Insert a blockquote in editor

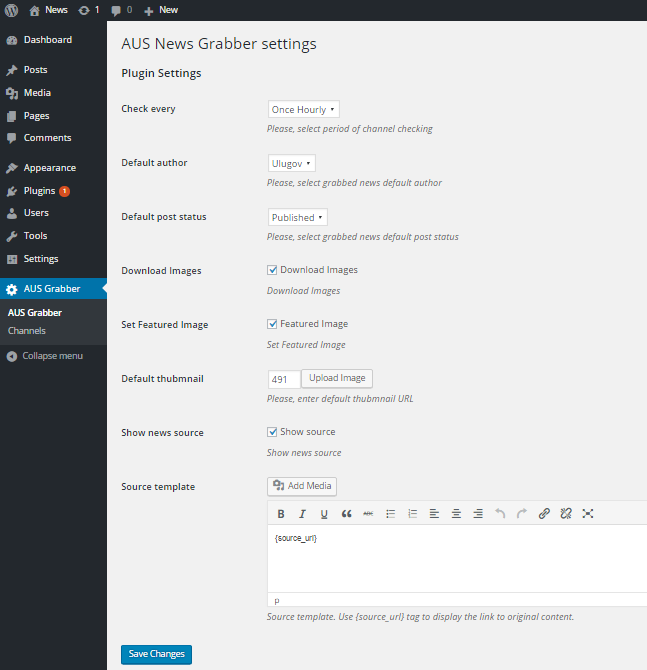pos(347,514)
